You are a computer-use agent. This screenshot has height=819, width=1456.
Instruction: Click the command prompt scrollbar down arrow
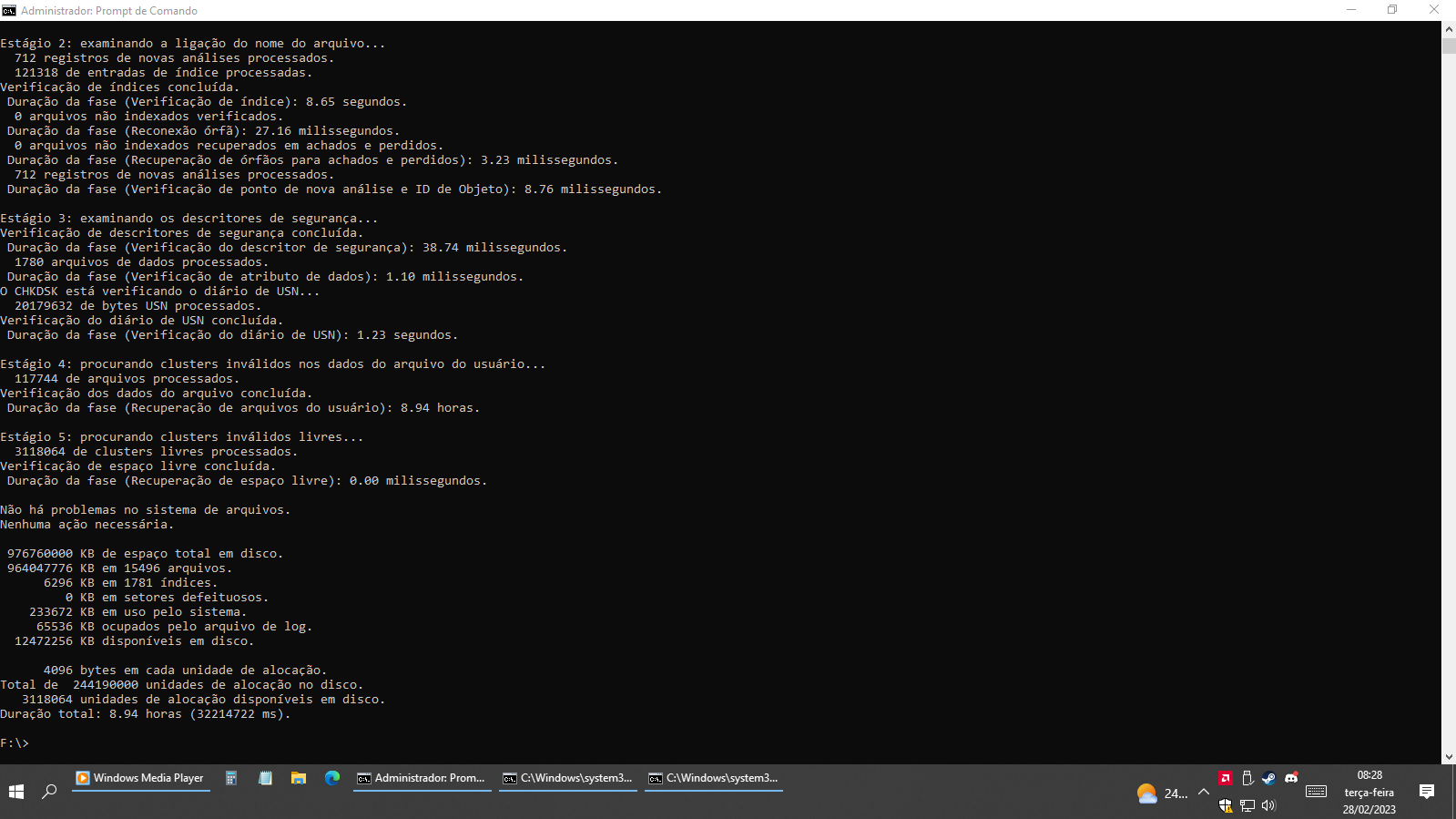click(1449, 757)
